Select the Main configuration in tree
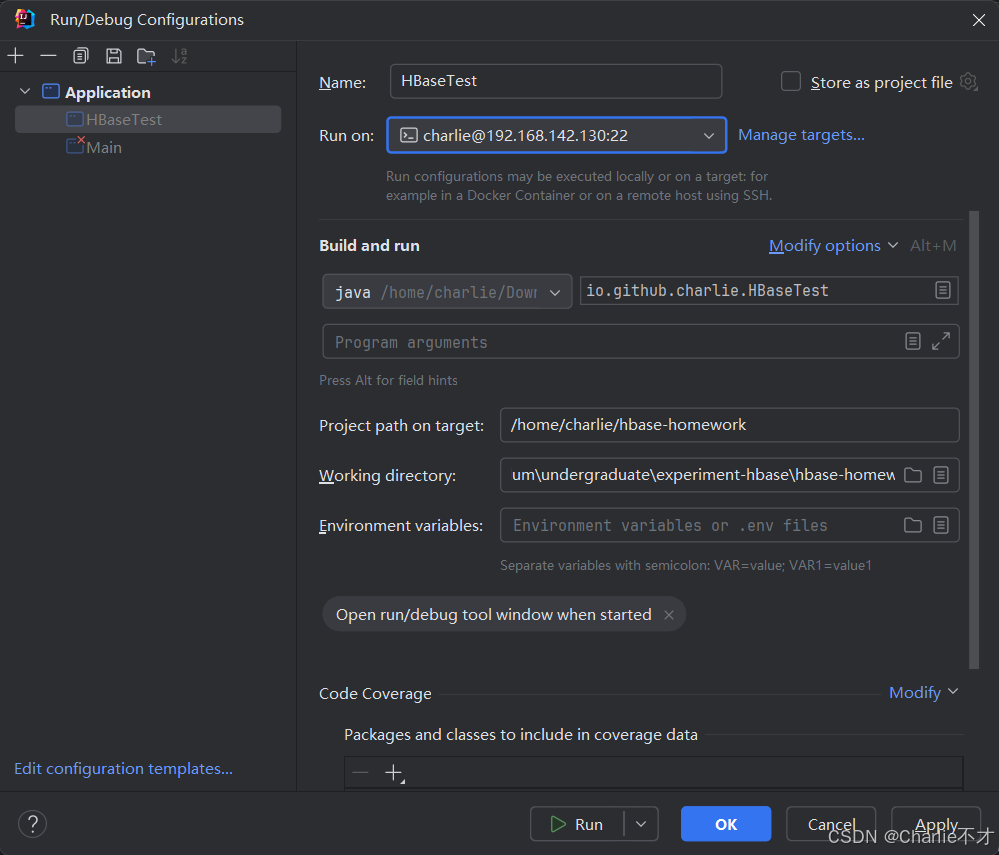This screenshot has height=855, width=999. (104, 147)
